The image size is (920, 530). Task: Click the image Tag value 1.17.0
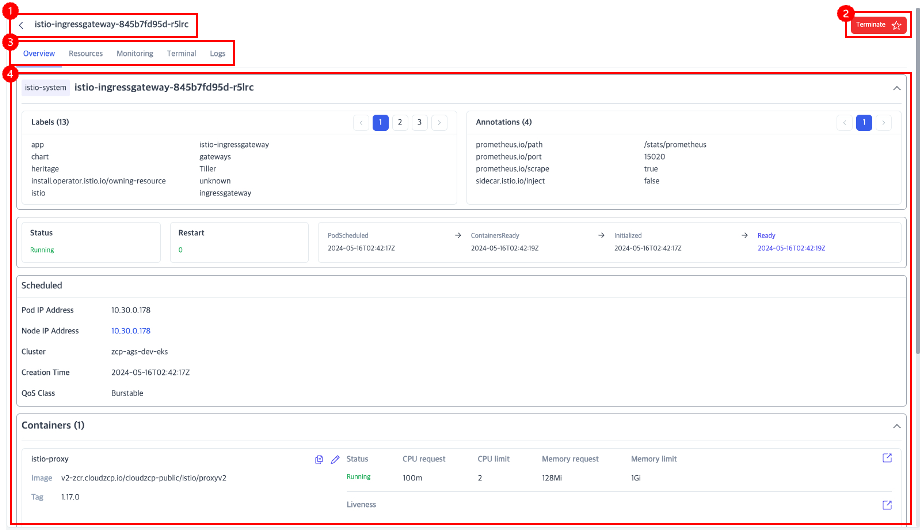[70, 497]
